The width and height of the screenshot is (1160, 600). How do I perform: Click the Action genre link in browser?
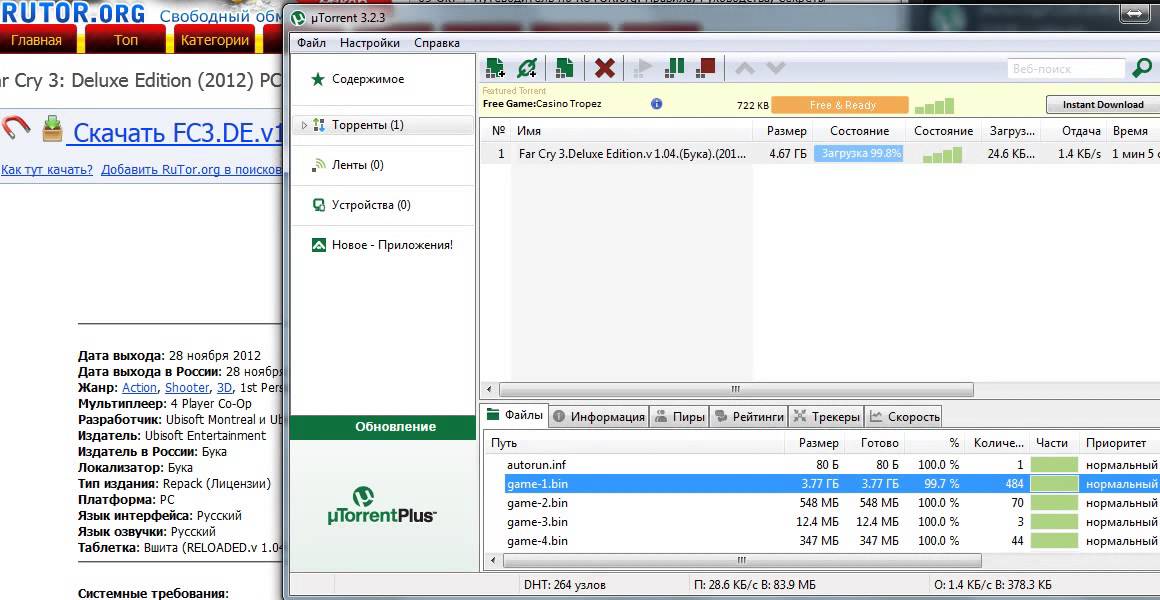coord(139,388)
